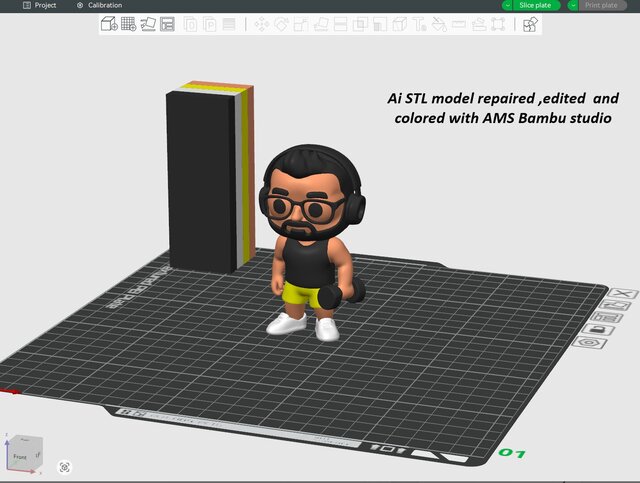Screen dimensions: 640x483
Task: Click plate auto-orient icon beside bed
Action: click(616, 305)
